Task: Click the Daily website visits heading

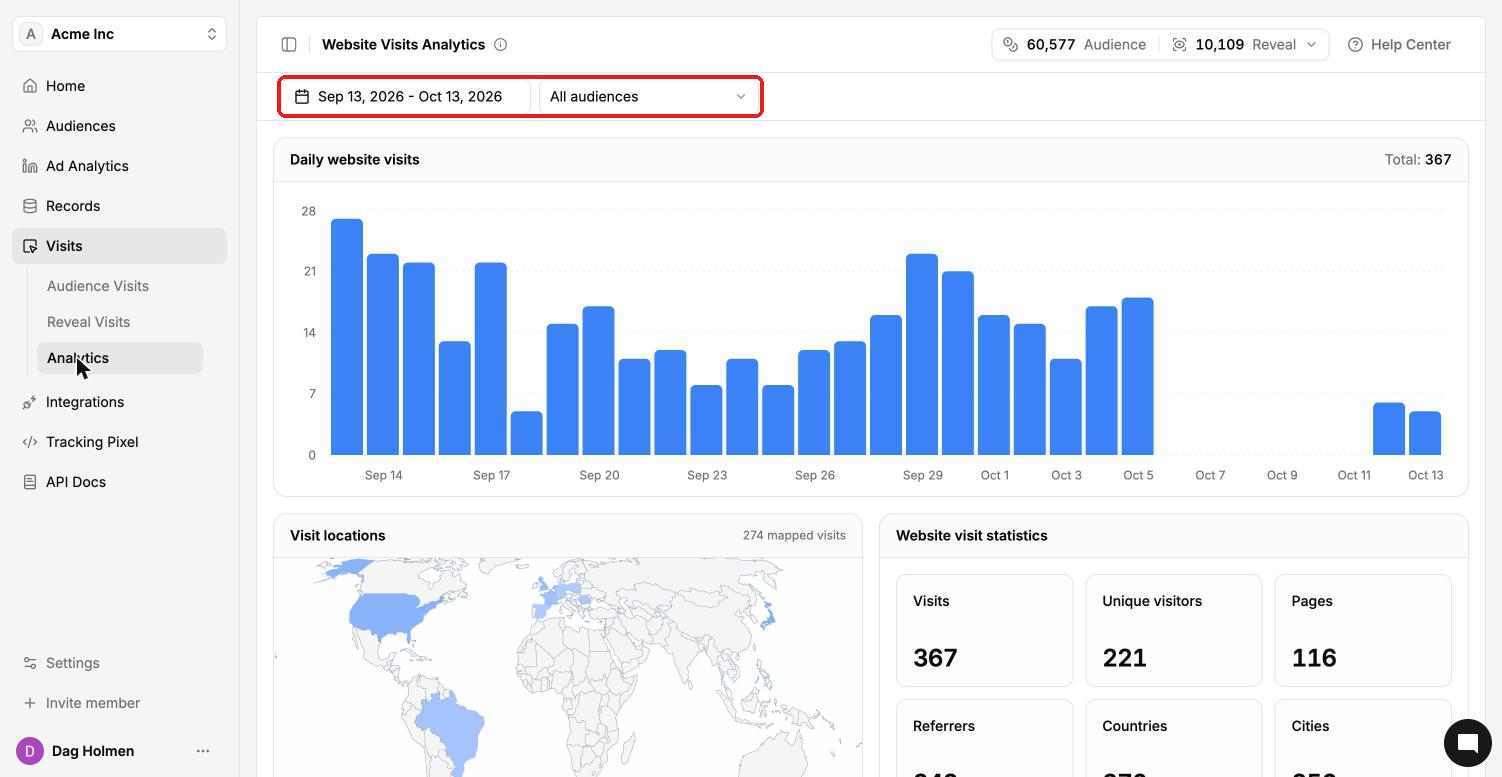Action: click(x=355, y=159)
